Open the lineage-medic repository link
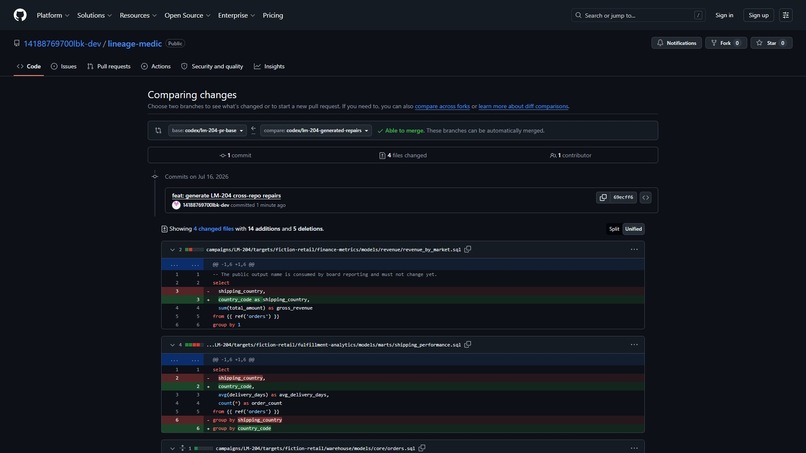 (135, 44)
